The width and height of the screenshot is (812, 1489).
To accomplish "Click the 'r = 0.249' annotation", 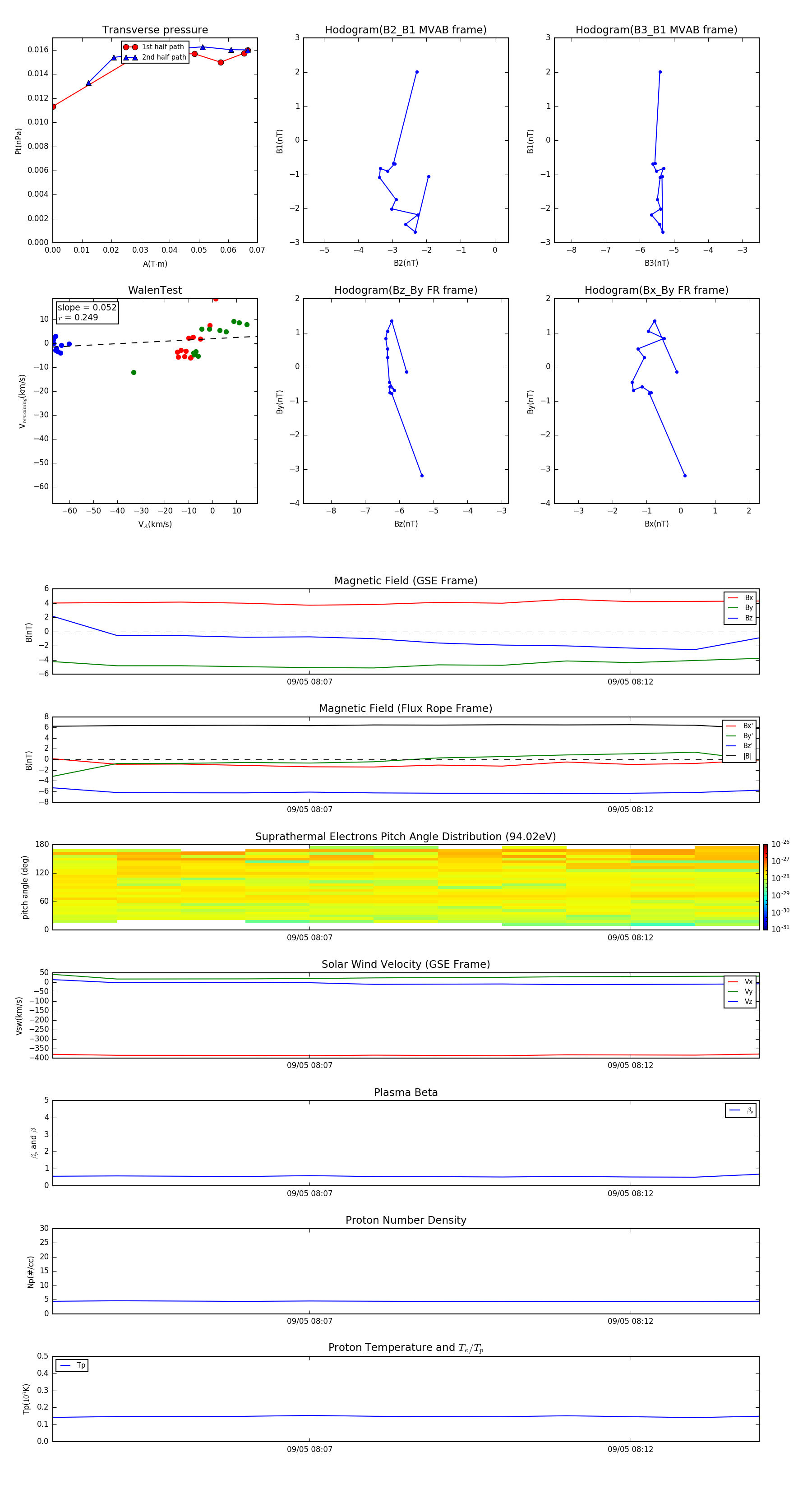I will (78, 317).
